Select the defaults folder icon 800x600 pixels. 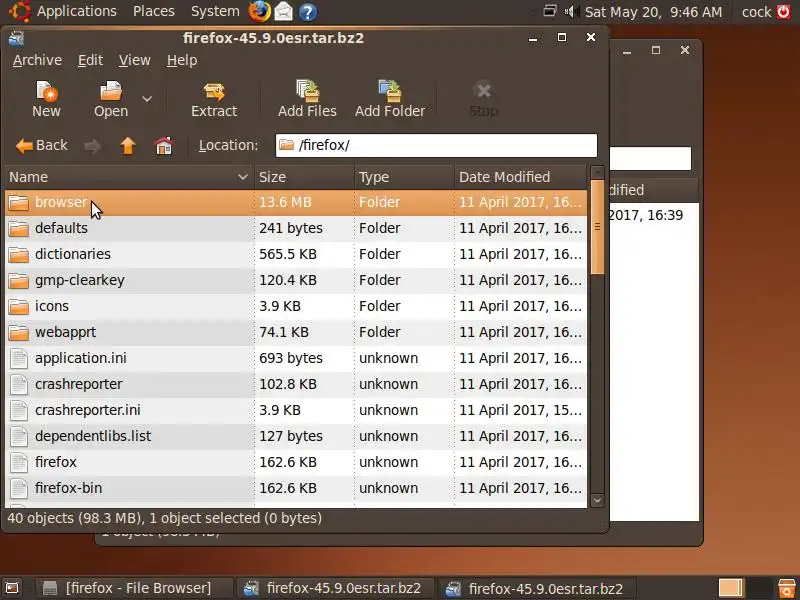(19, 229)
